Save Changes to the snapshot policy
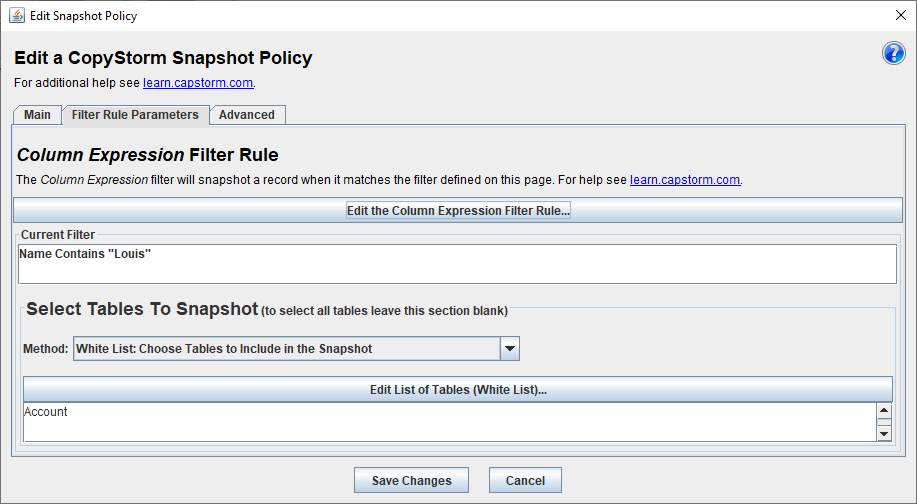Viewport: 917px width, 504px height. coord(411,480)
